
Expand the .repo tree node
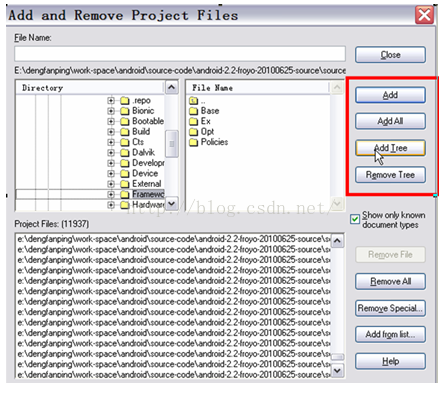(111, 100)
